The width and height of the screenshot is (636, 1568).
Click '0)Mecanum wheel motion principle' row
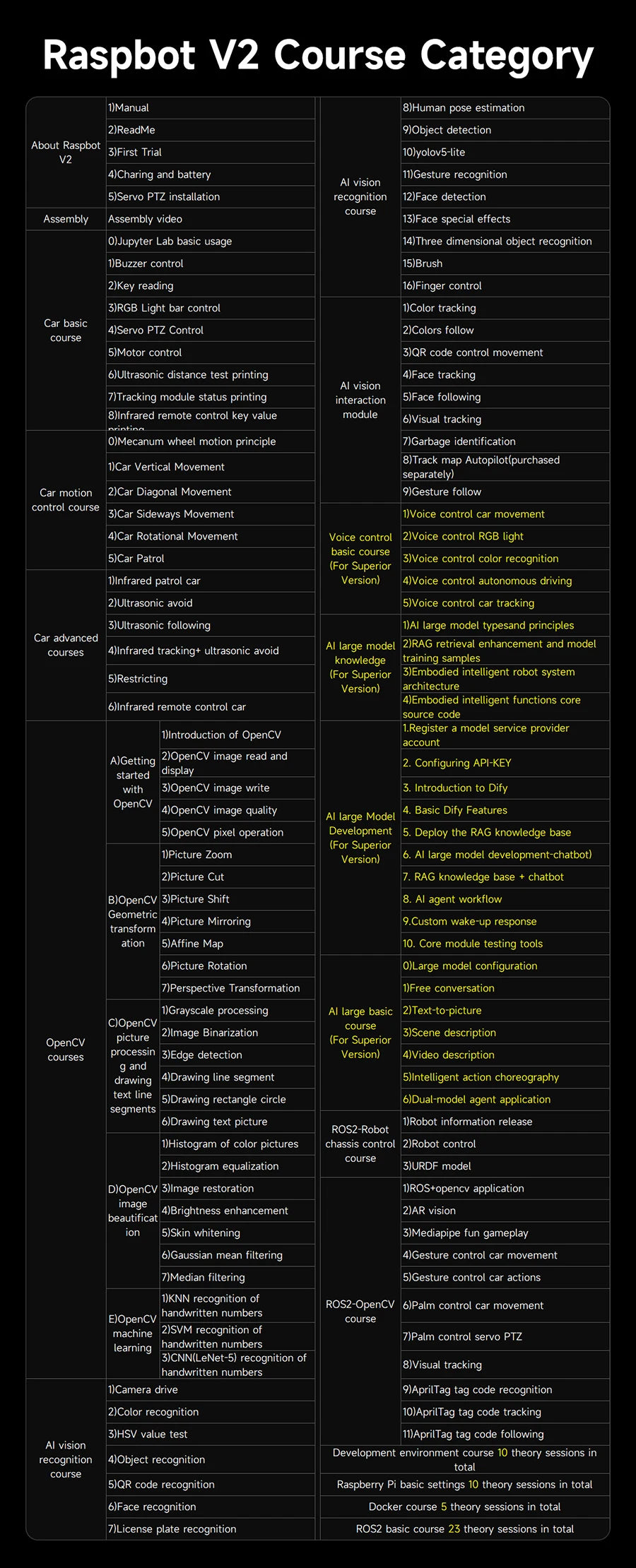point(192,441)
